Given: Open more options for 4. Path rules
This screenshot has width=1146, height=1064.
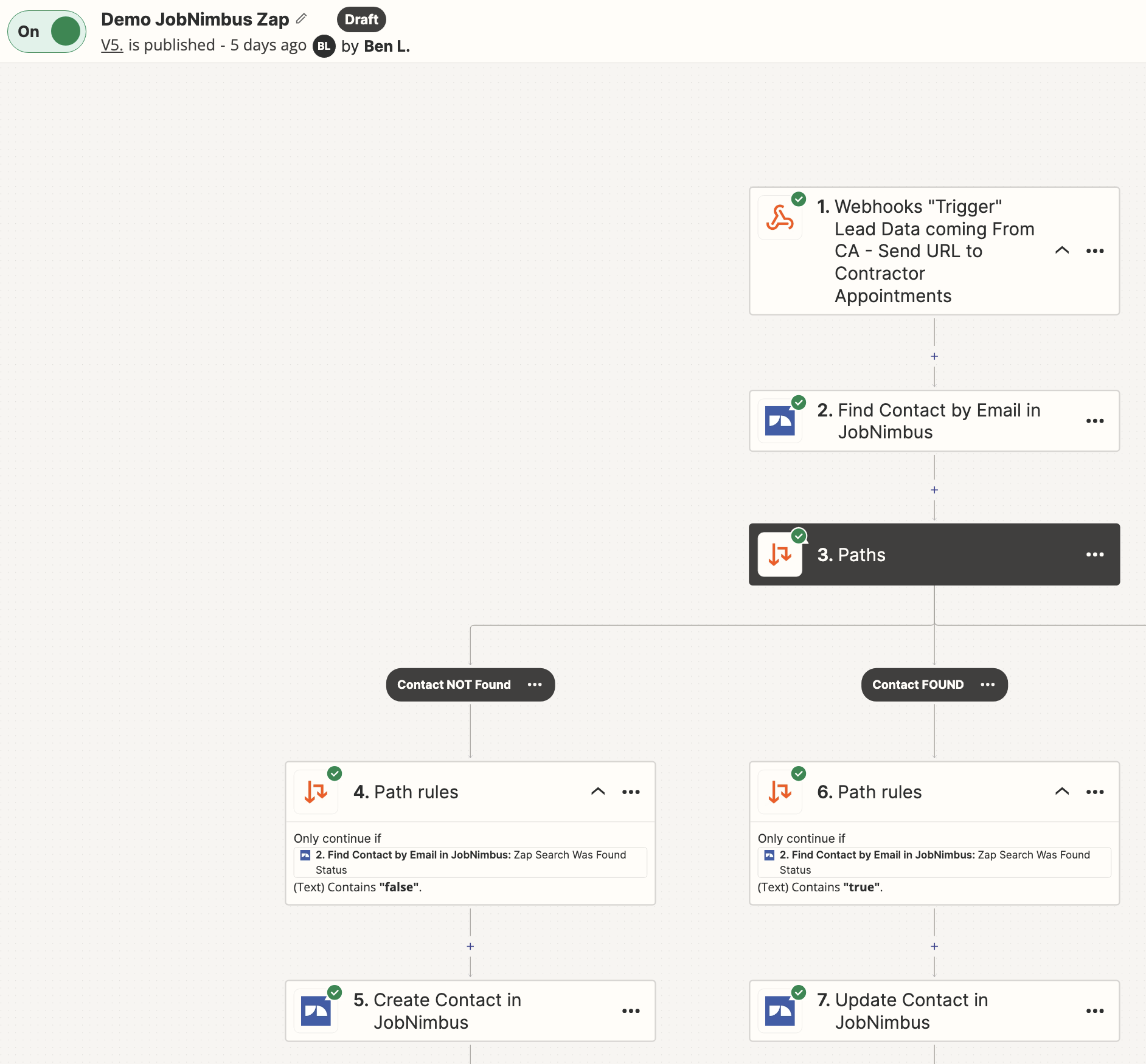Looking at the screenshot, I should coord(631,792).
